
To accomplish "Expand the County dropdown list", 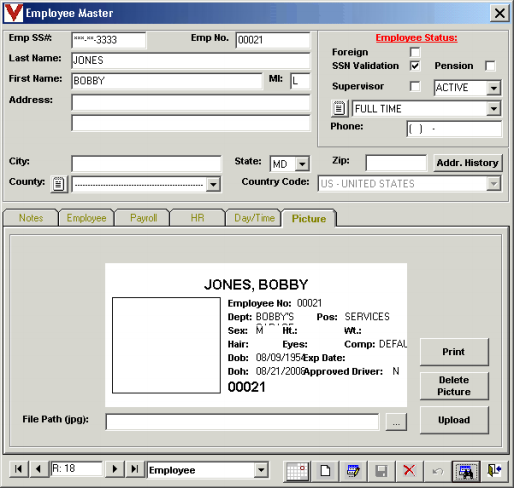I will (x=213, y=184).
